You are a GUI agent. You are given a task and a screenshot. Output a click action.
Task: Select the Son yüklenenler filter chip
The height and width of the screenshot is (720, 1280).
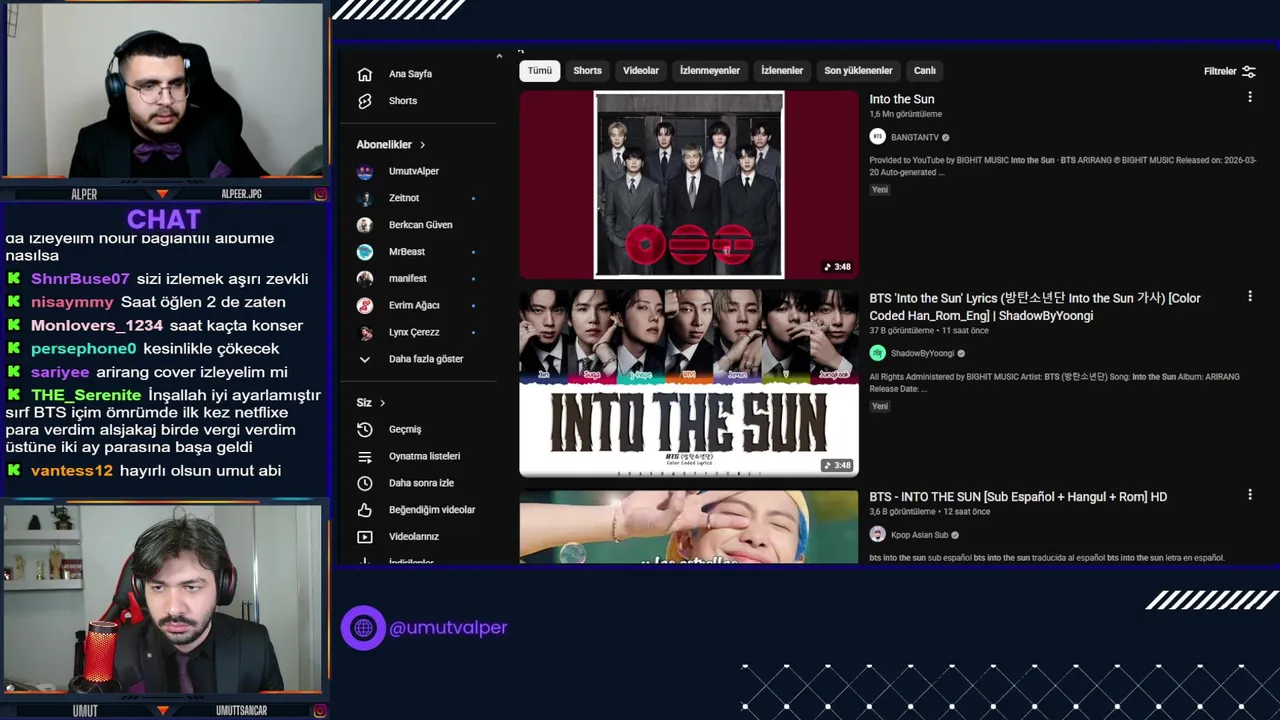point(858,71)
